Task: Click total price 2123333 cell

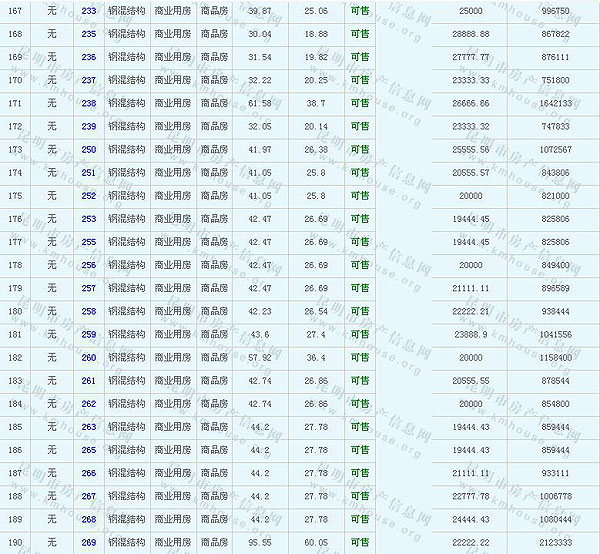Action: [x=553, y=543]
